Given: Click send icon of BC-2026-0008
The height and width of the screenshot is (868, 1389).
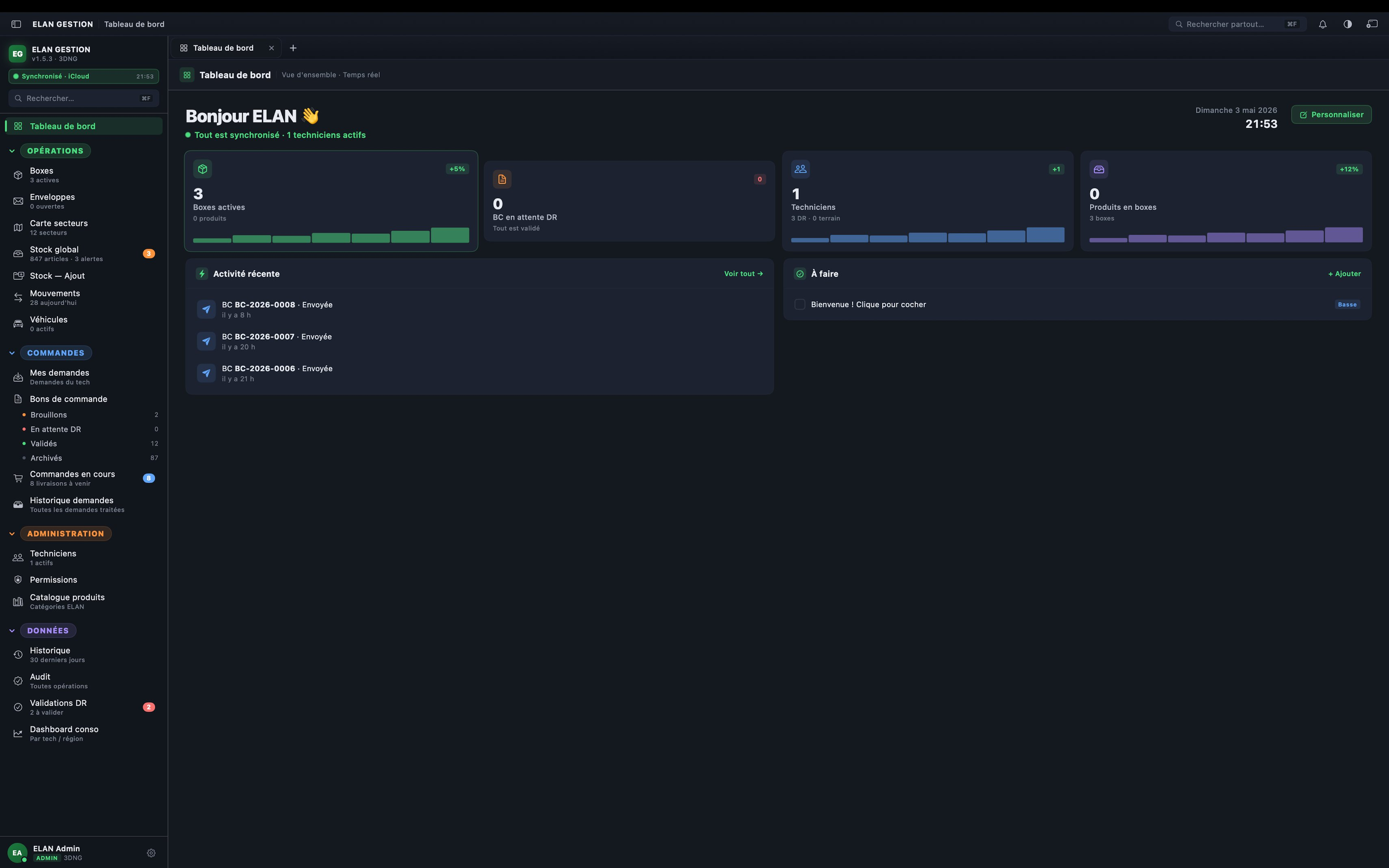Looking at the screenshot, I should [x=206, y=309].
